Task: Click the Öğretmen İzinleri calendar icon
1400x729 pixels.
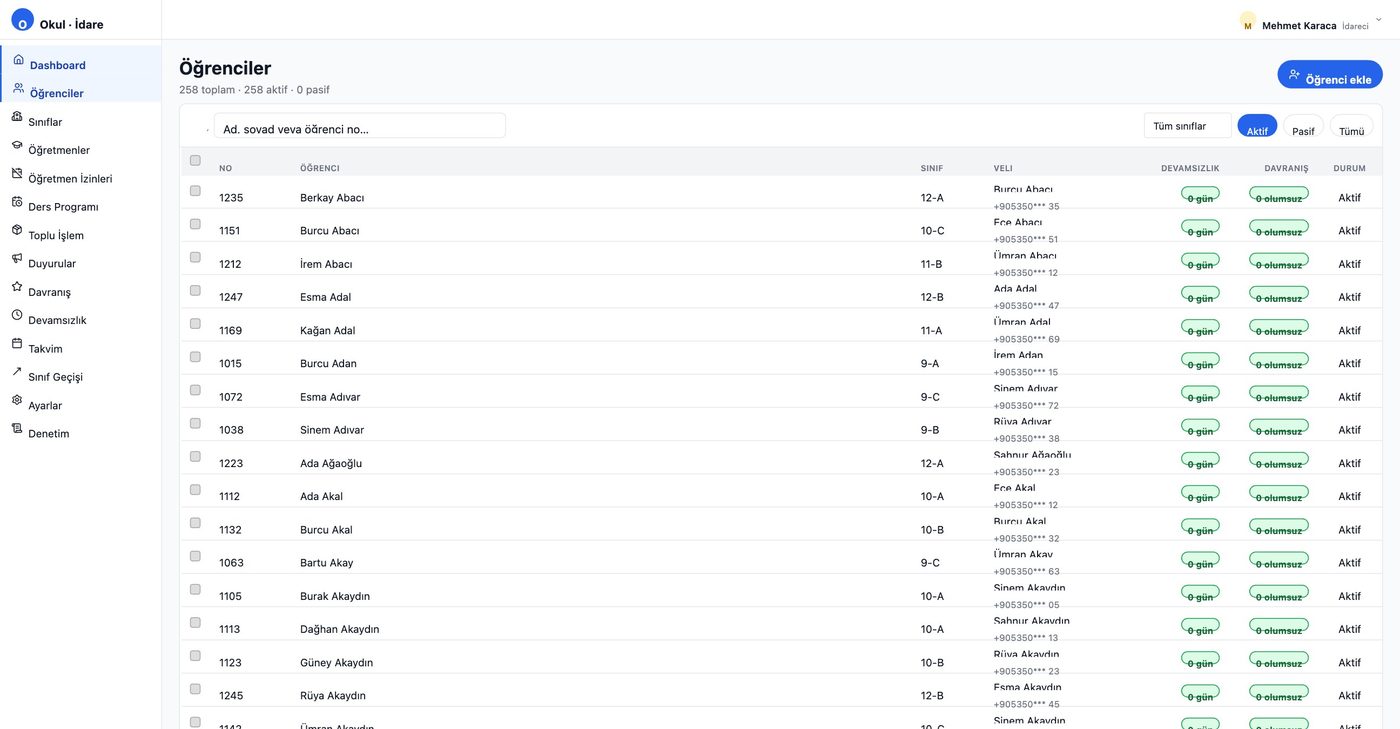Action: click(x=17, y=173)
